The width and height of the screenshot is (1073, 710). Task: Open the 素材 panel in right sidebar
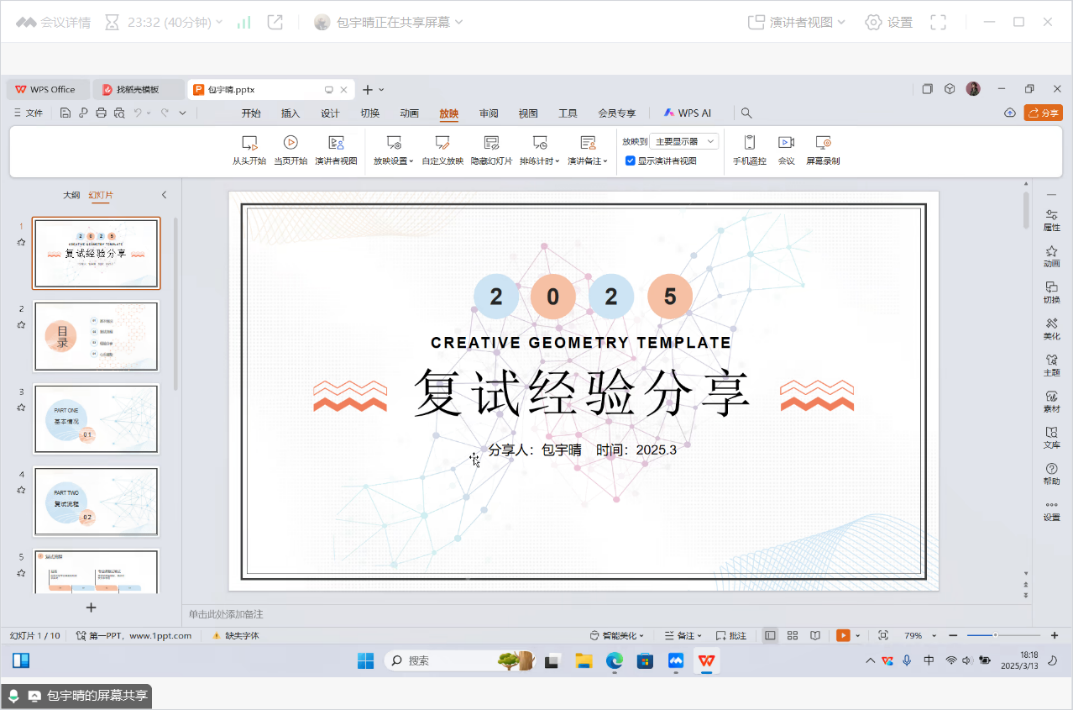pos(1051,400)
